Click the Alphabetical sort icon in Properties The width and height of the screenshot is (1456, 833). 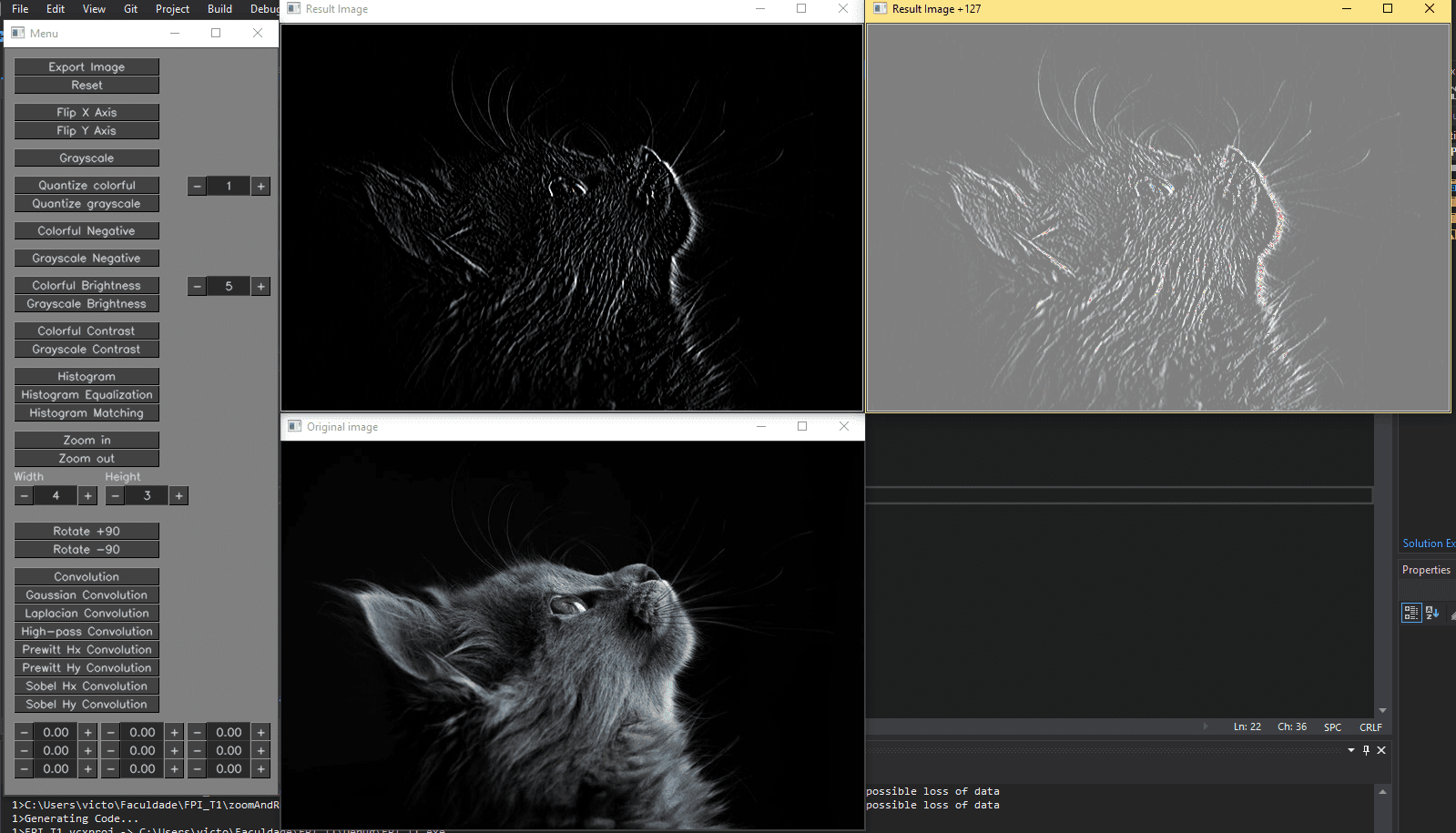(x=1432, y=613)
